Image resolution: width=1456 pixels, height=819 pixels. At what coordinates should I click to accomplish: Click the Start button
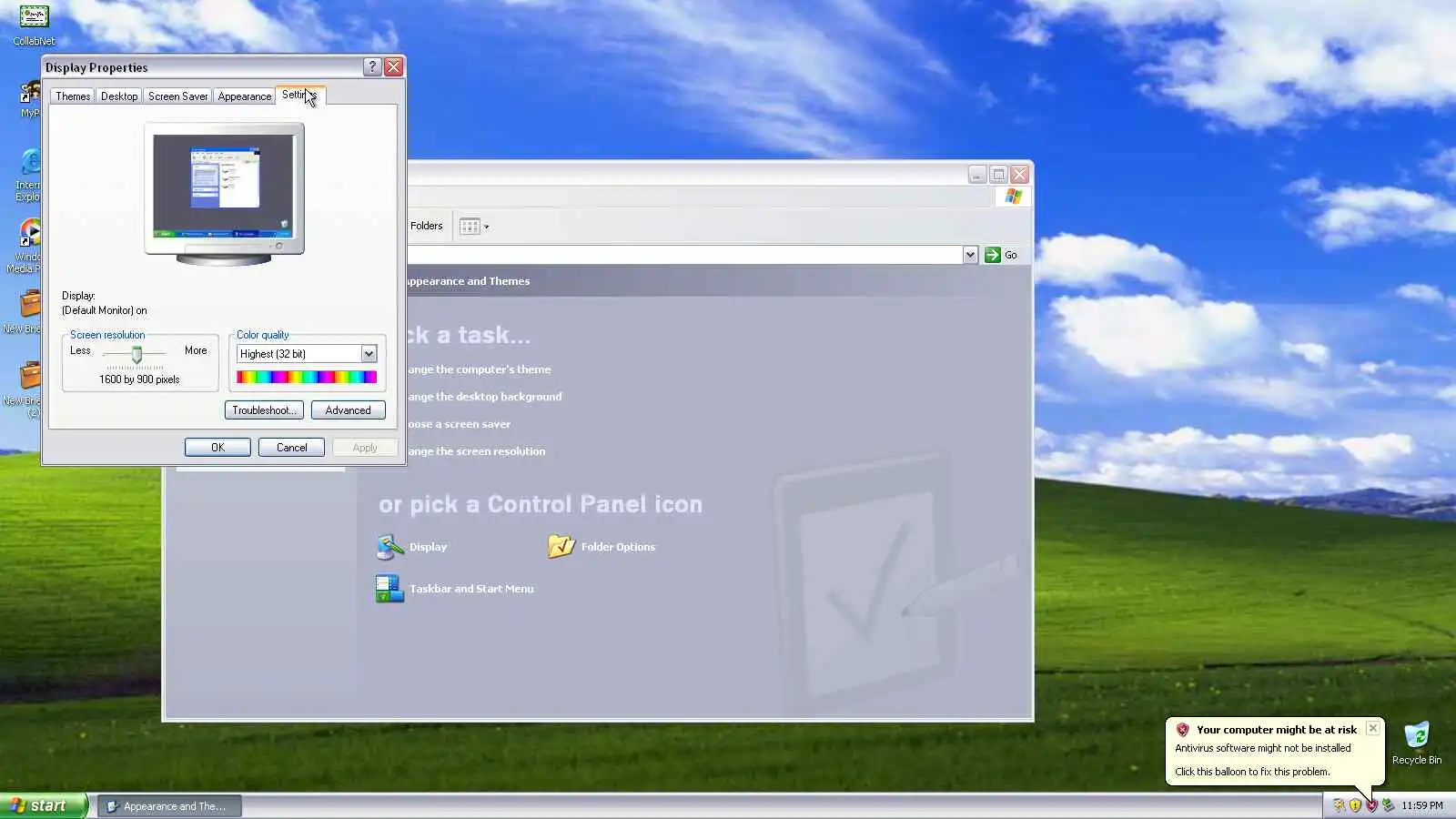[44, 805]
